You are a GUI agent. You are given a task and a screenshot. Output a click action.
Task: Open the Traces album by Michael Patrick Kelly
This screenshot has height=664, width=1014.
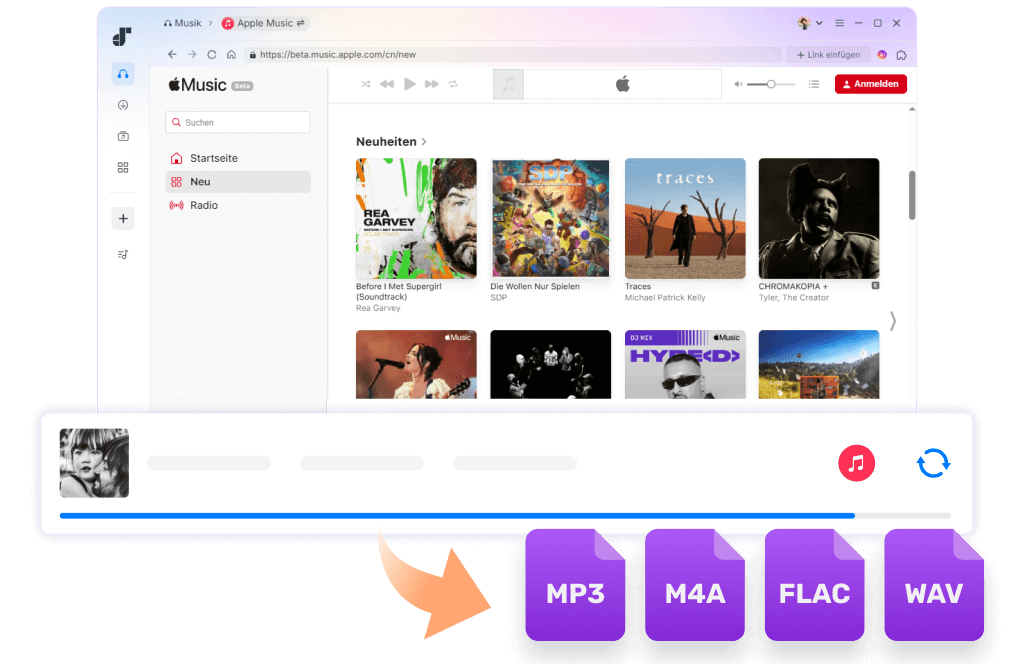[684, 218]
